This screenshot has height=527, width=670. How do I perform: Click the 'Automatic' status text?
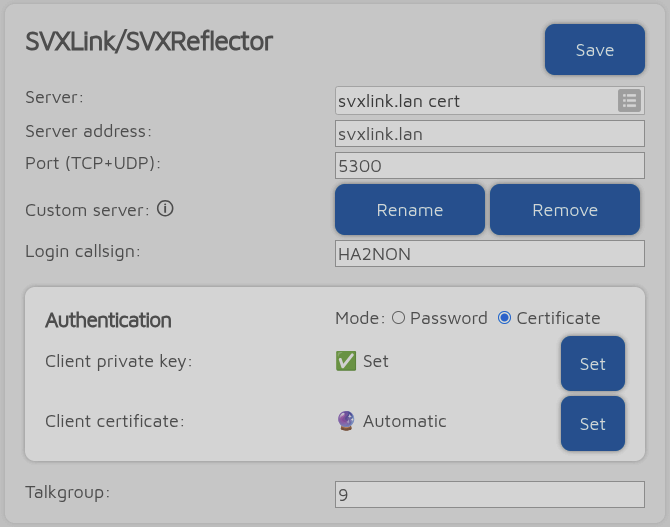pyautogui.click(x=405, y=421)
